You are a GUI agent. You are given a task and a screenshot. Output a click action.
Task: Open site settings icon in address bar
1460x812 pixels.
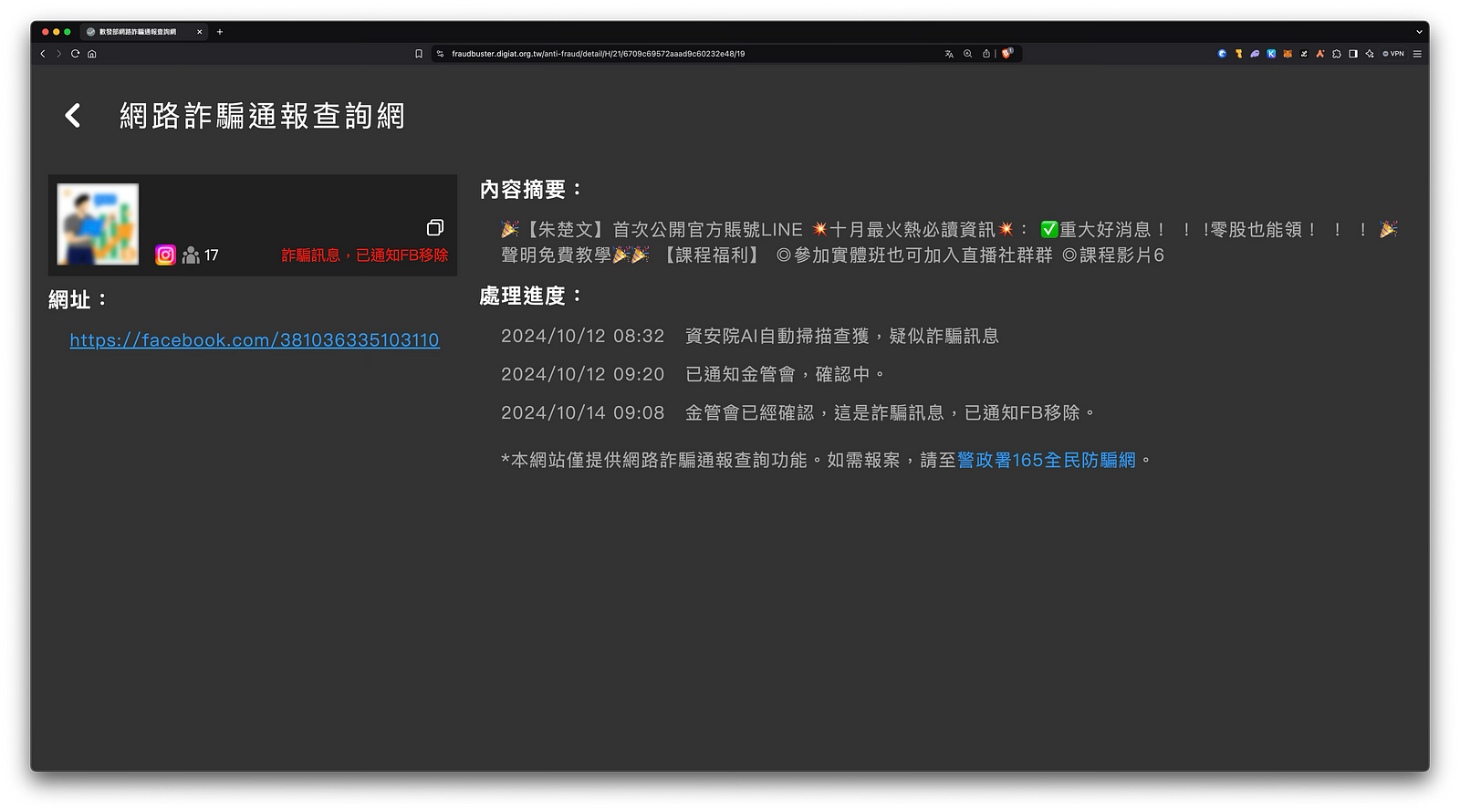(x=440, y=54)
